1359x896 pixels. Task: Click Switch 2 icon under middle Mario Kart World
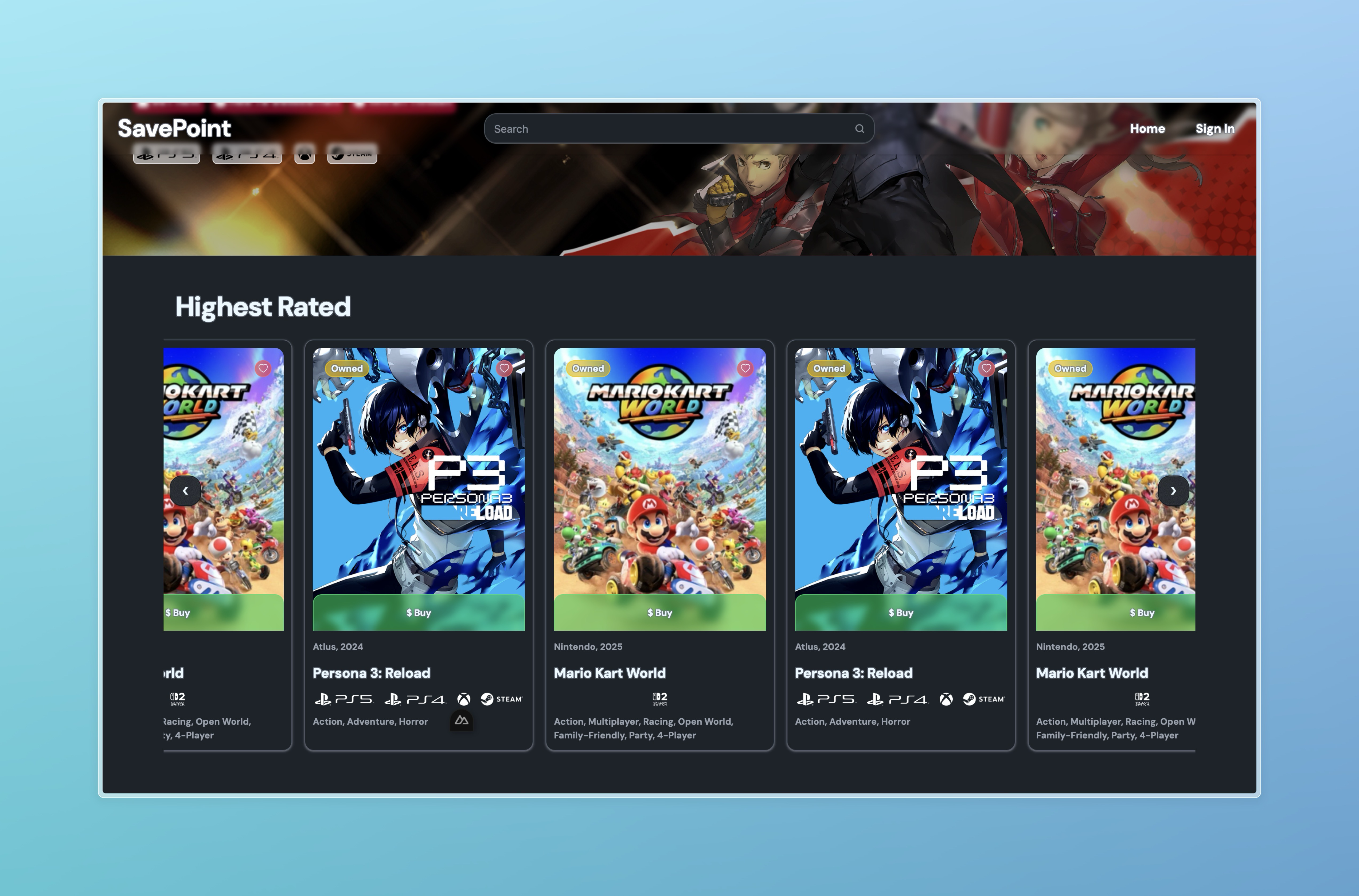660,698
